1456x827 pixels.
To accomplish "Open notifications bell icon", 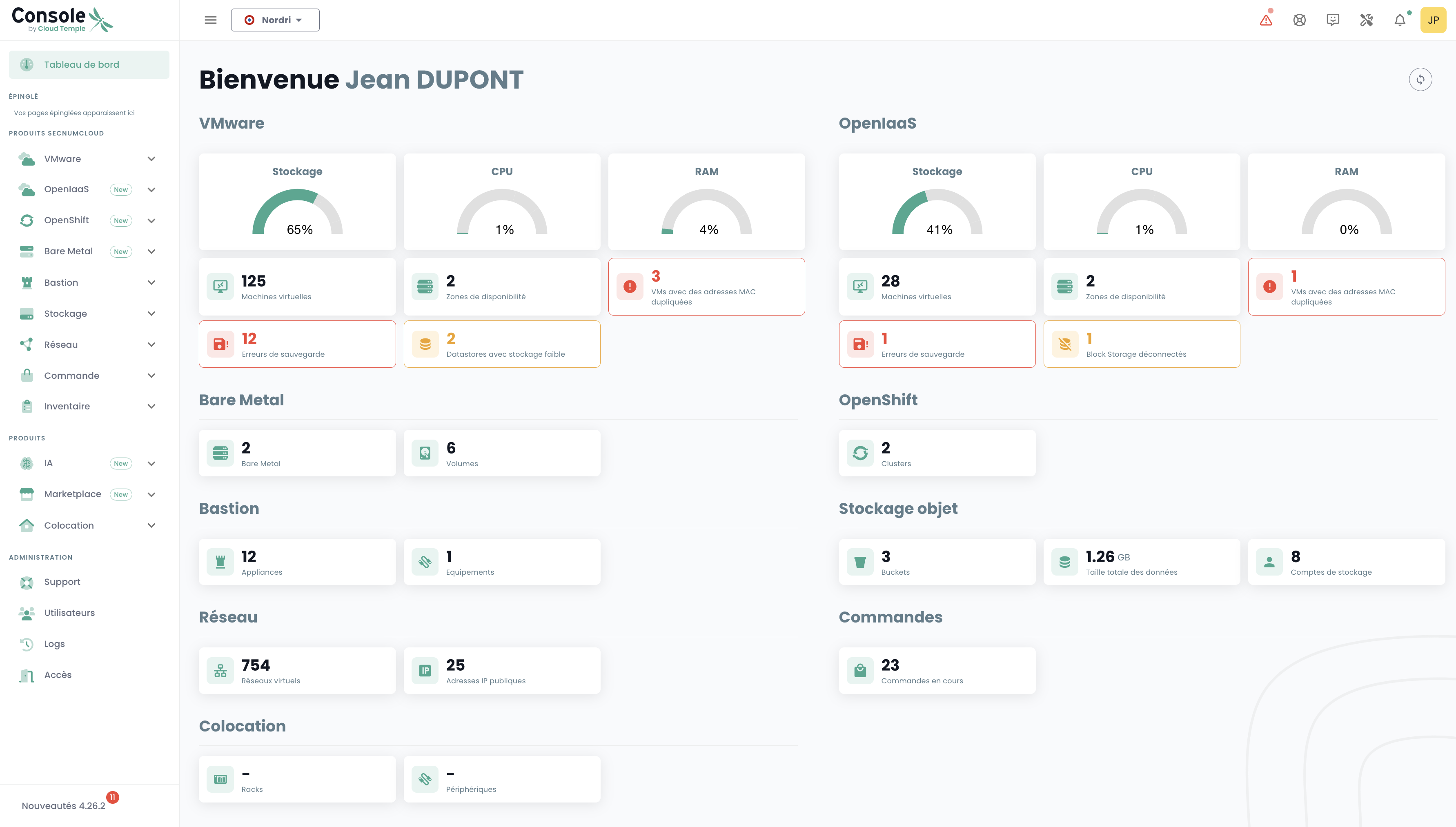I will tap(1400, 20).
